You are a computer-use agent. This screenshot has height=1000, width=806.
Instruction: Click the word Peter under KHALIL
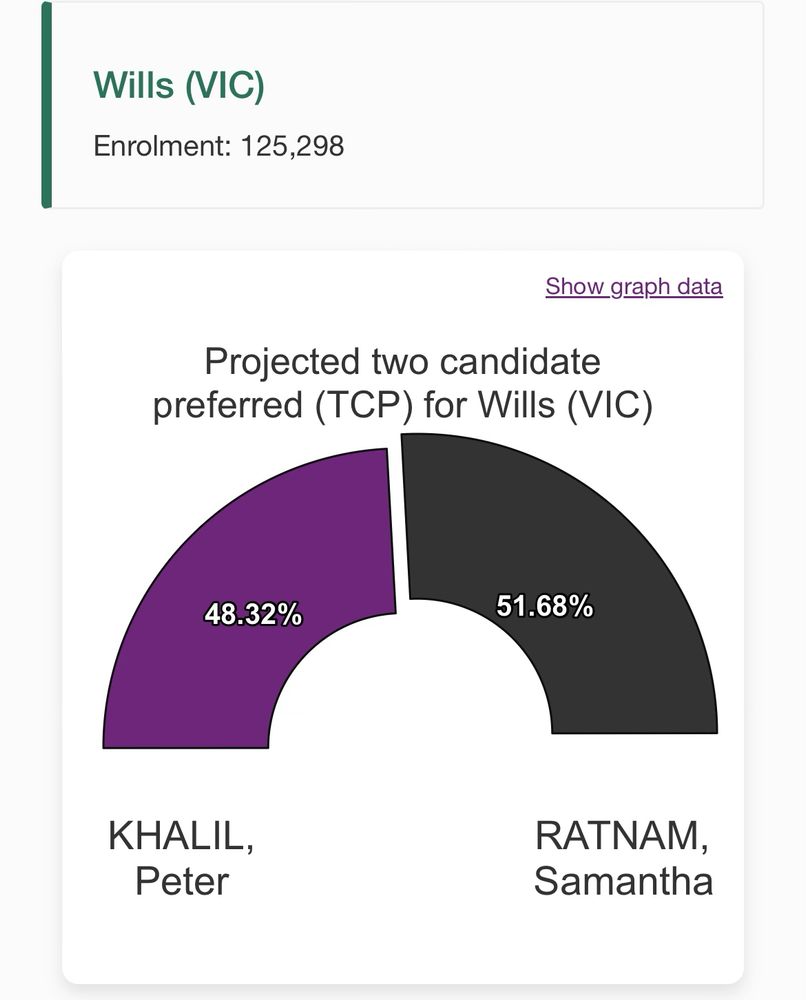[x=182, y=881]
